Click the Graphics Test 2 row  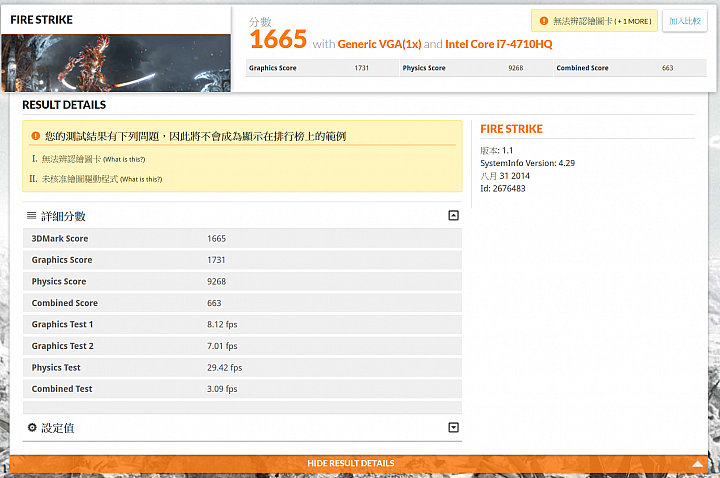click(x=242, y=346)
